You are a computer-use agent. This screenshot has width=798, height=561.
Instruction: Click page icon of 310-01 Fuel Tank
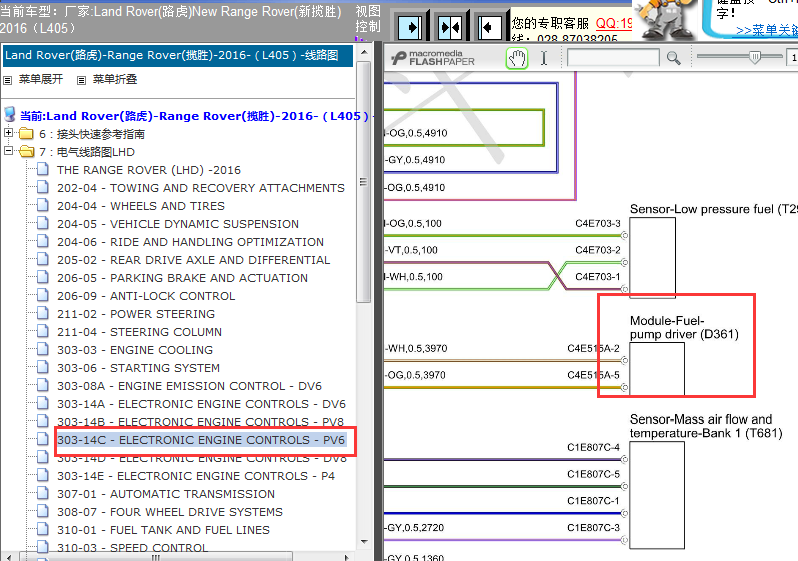[x=43, y=529]
